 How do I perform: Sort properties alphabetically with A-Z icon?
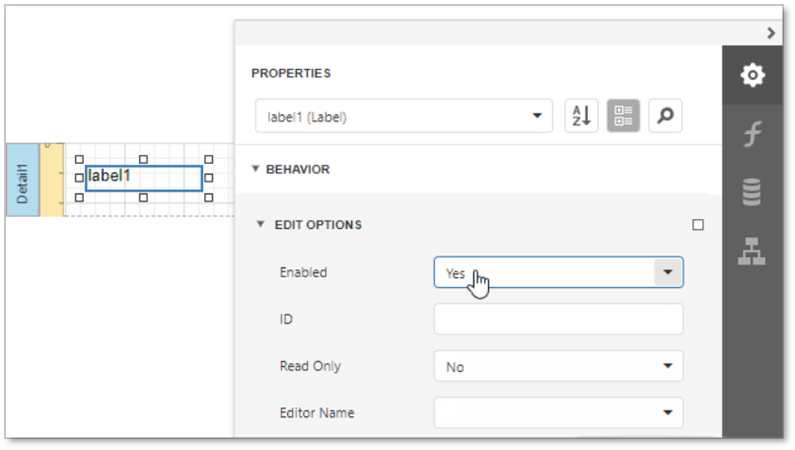(581, 116)
